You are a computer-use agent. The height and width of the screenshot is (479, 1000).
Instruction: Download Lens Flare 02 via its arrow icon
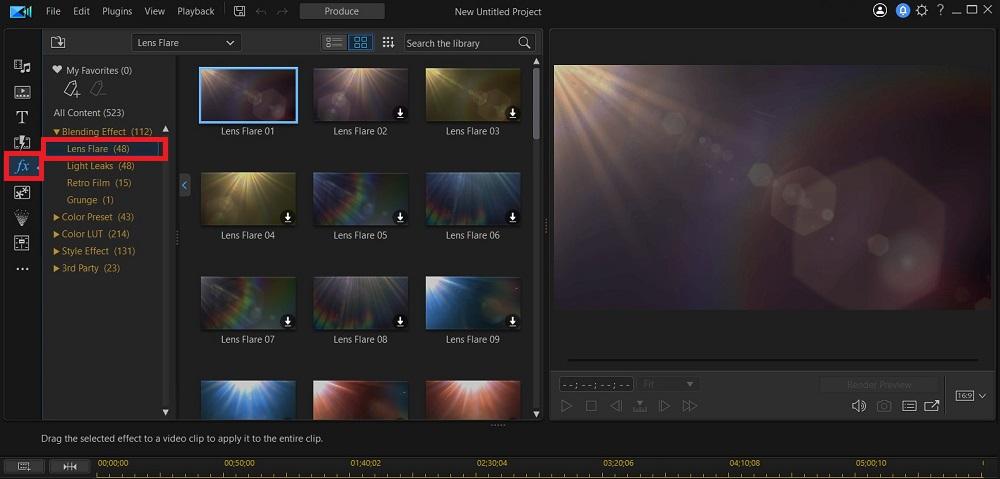401,113
